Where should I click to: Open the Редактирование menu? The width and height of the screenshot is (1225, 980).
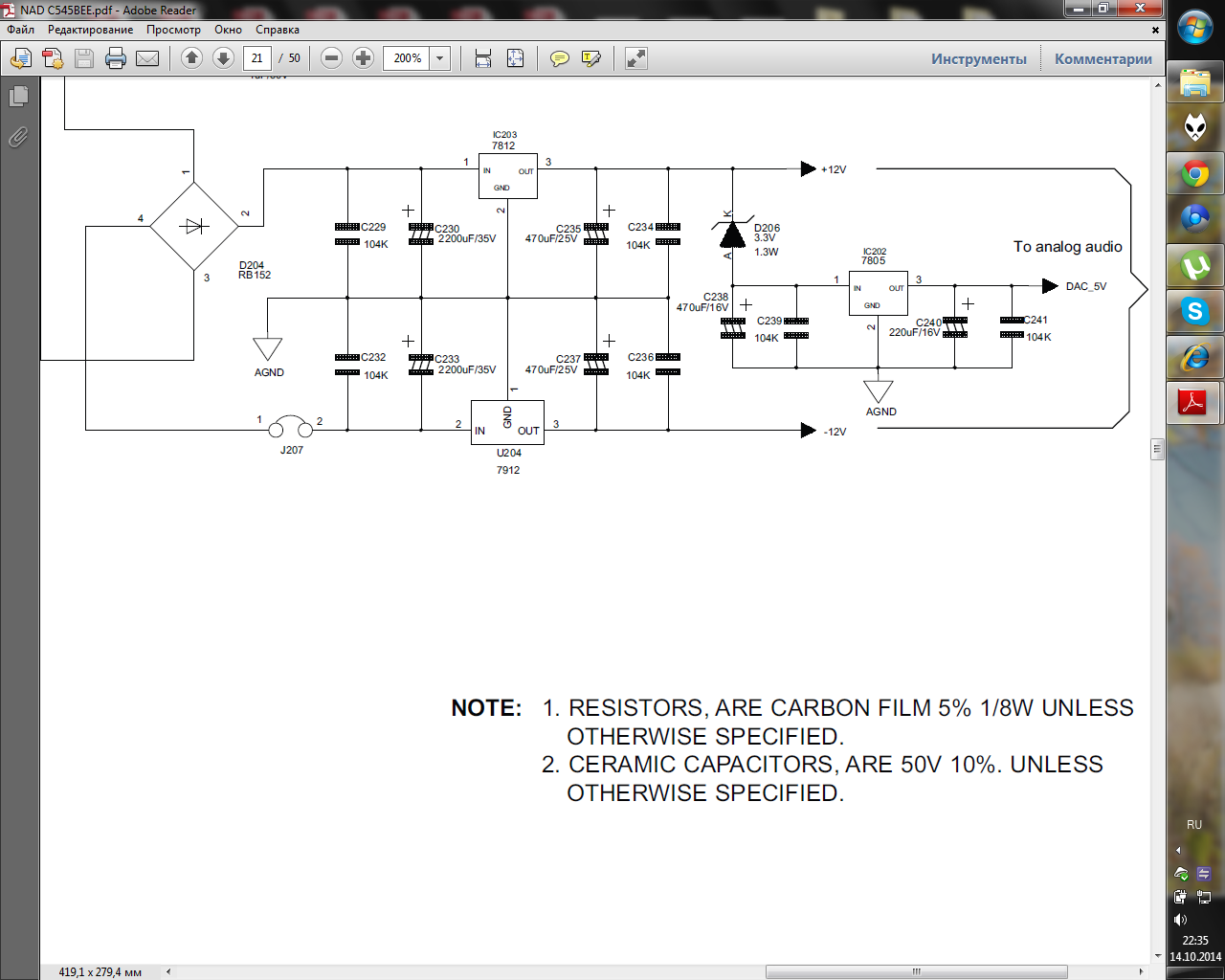pos(91,30)
